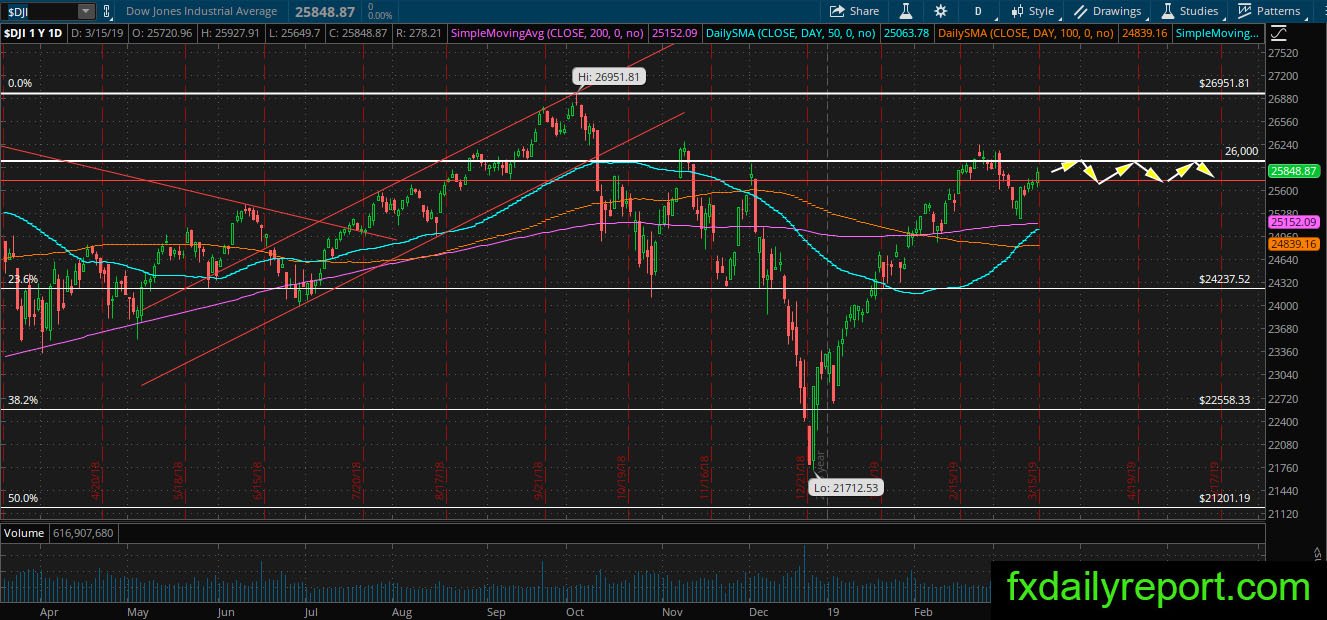This screenshot has width=1327, height=620.
Task: Open the symbol selector dropdown arrow
Action: 86,11
